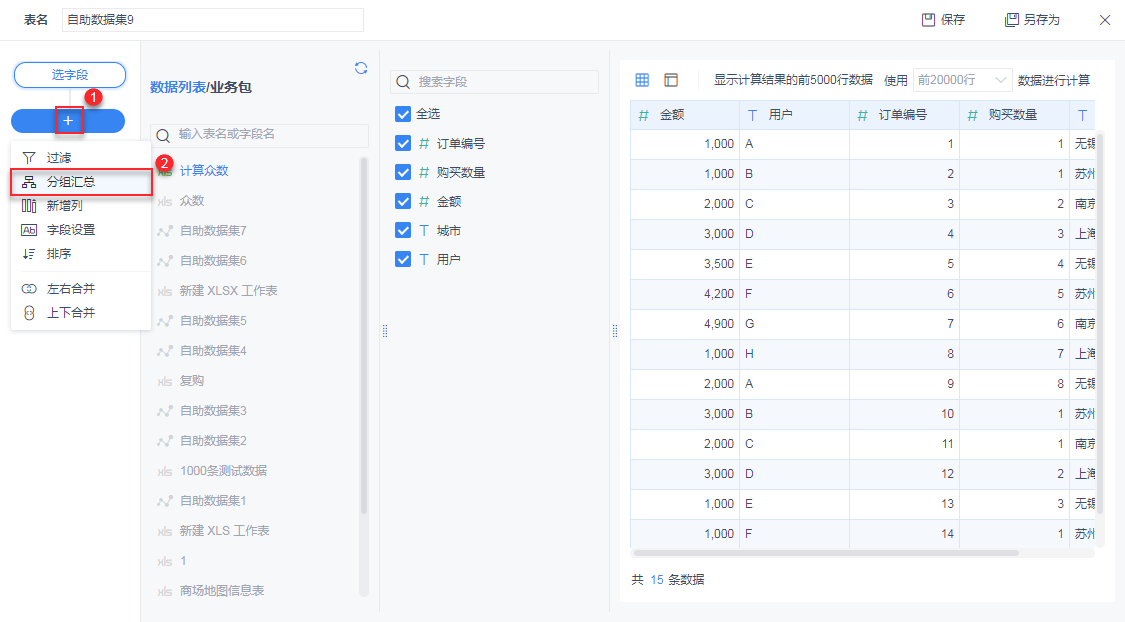Switch to field layout view icon
Screen dimensions: 1125x622
pos(671,80)
